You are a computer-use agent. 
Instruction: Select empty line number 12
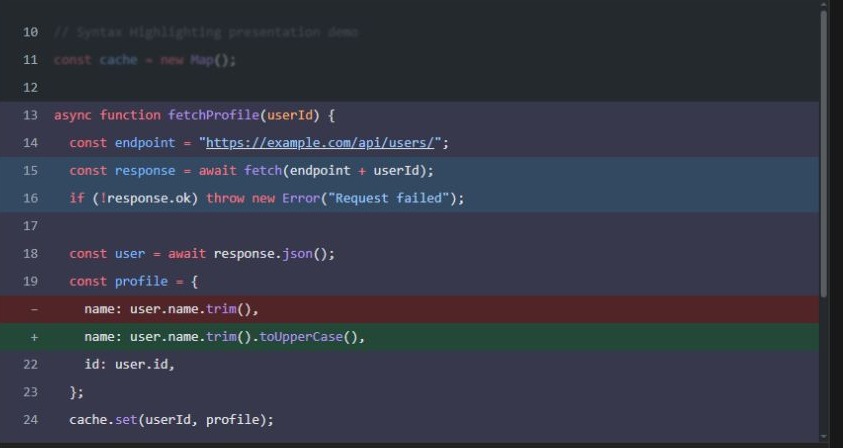31,88
